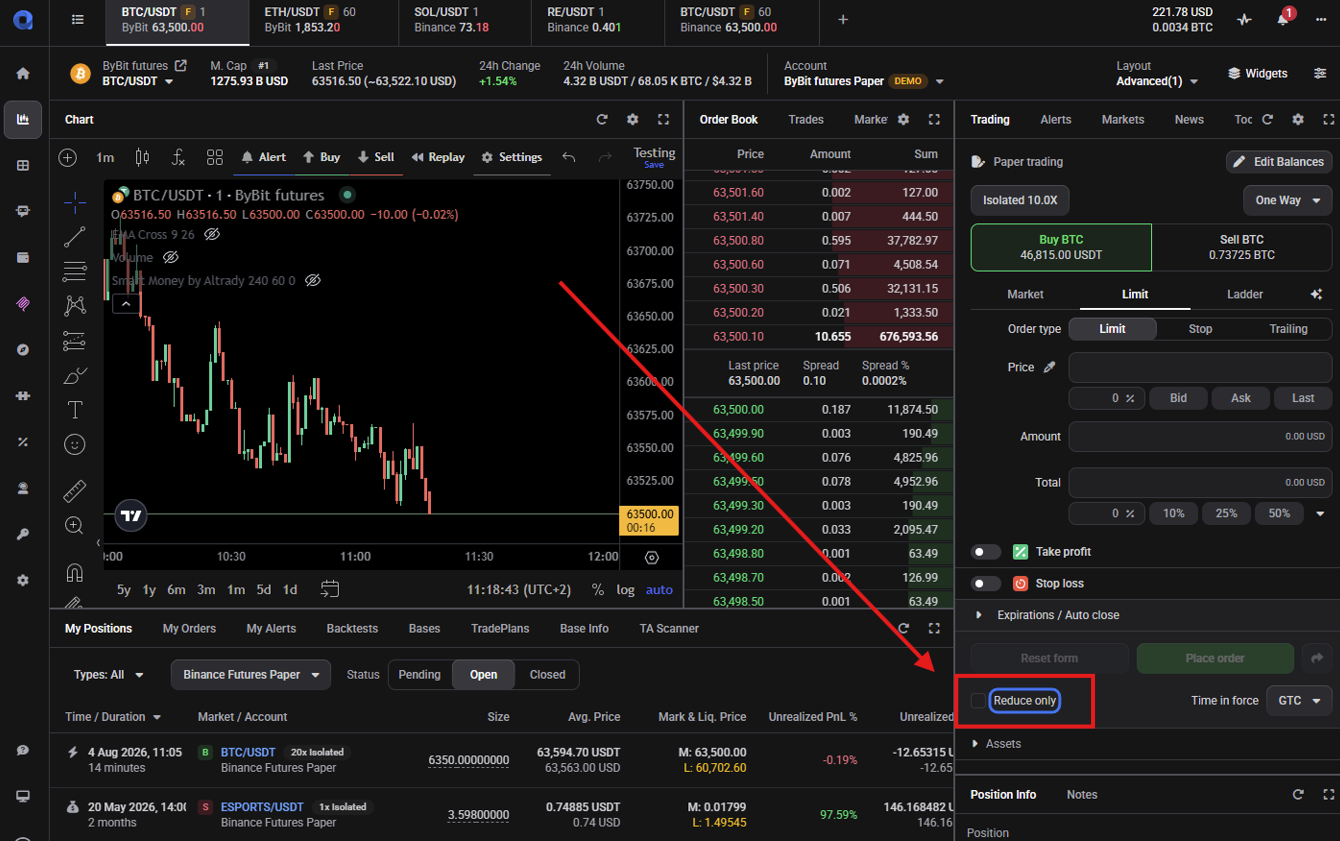Click the Place order button

pos(1215,658)
